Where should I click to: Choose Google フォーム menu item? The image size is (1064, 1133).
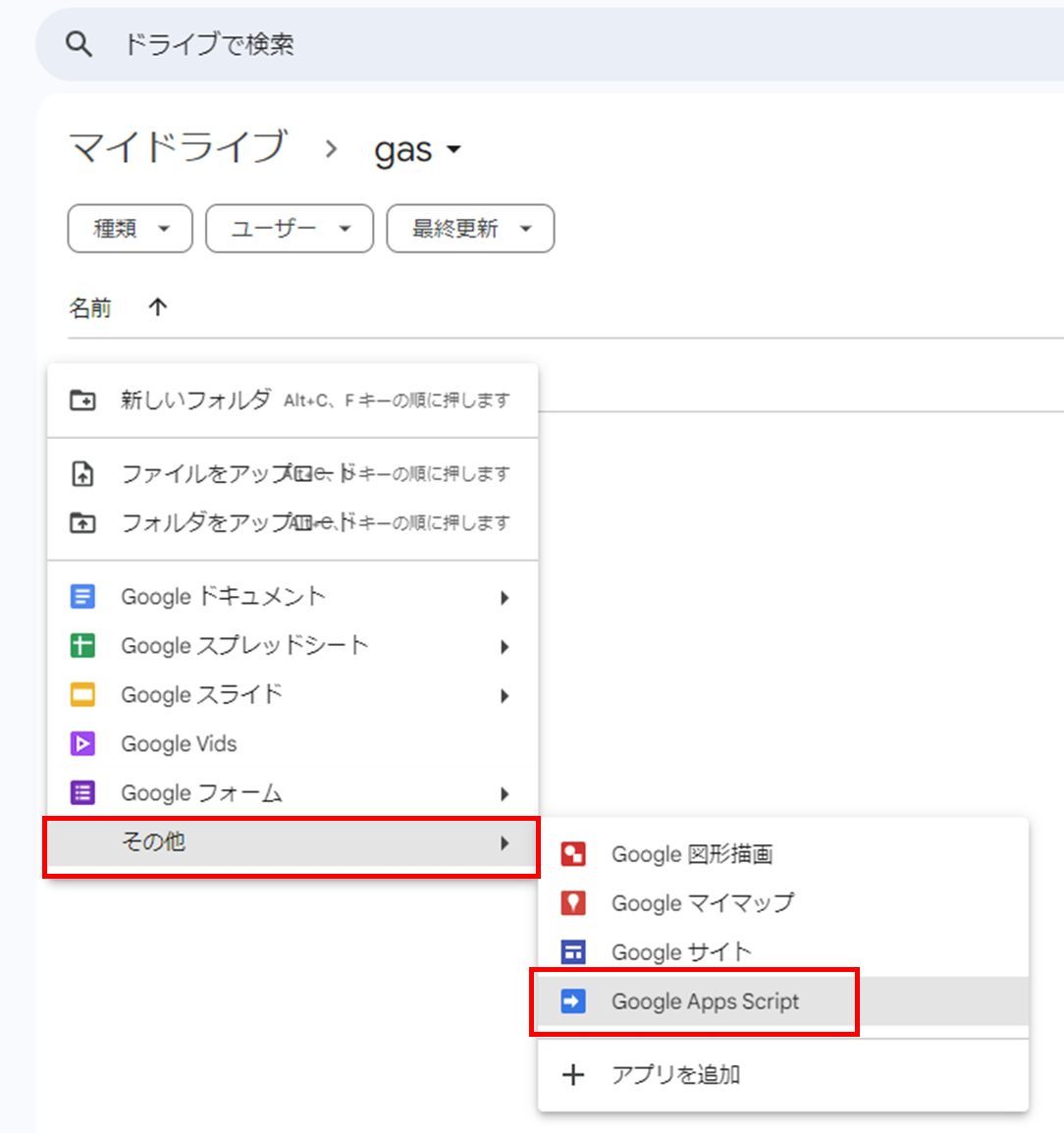pyautogui.click(x=293, y=793)
